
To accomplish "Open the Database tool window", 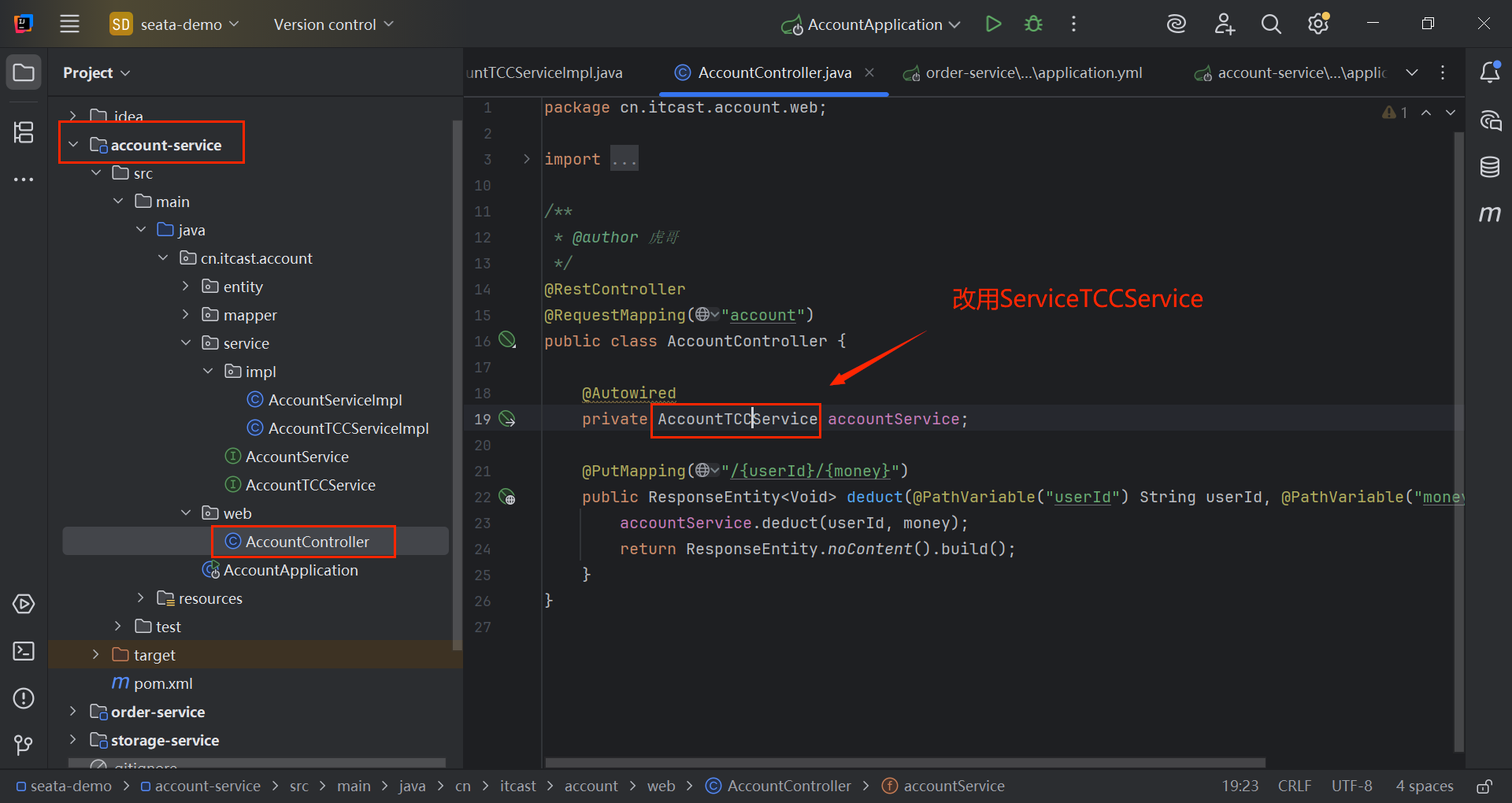I will tap(1490, 167).
